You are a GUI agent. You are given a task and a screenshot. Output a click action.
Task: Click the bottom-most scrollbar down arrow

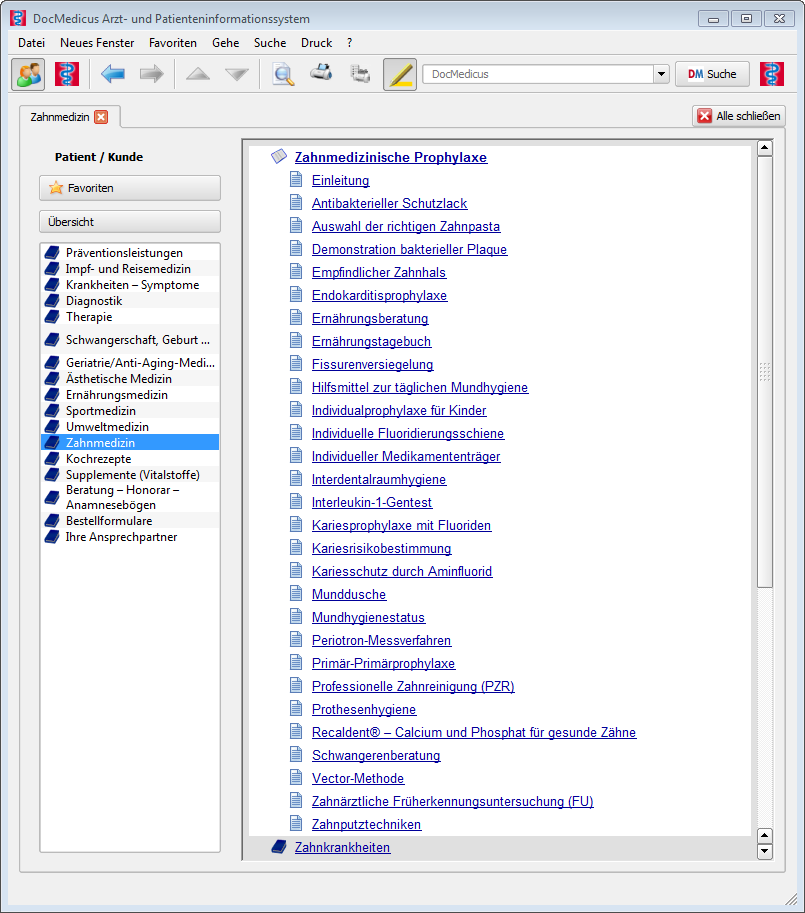(x=765, y=851)
